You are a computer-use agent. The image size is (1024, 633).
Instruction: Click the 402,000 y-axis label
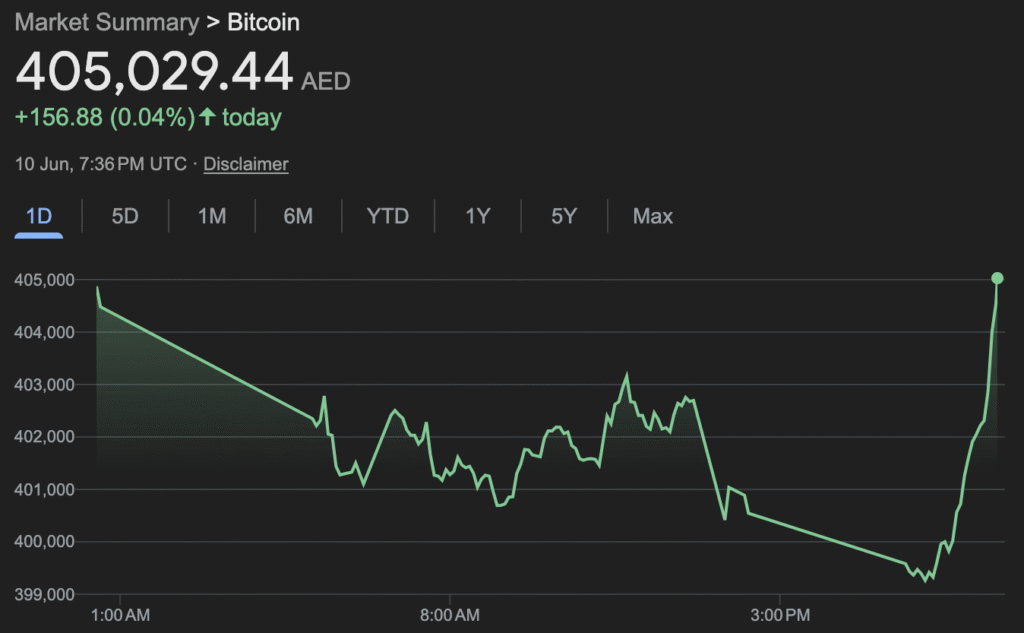[x=44, y=436]
